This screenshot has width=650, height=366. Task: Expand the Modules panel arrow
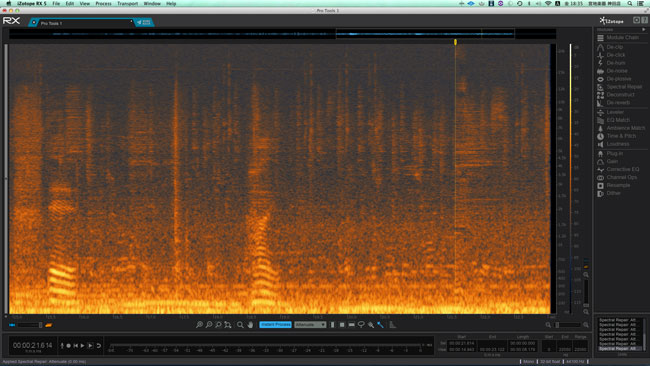(643, 29)
